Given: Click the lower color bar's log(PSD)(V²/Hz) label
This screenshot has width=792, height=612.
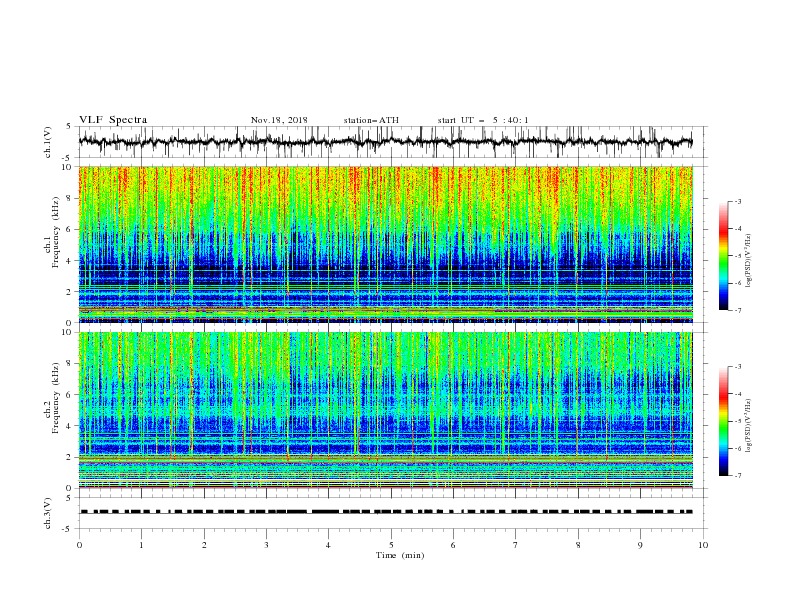Looking at the screenshot, I should 749,426.
